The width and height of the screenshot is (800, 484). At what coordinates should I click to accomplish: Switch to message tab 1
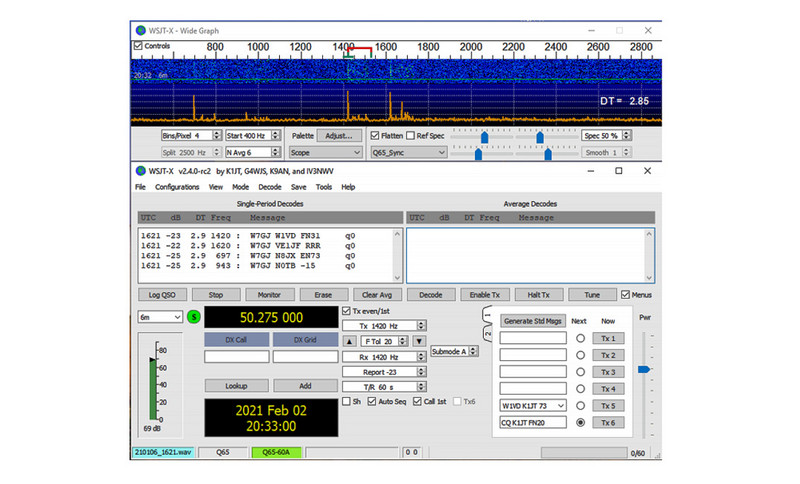(x=487, y=315)
